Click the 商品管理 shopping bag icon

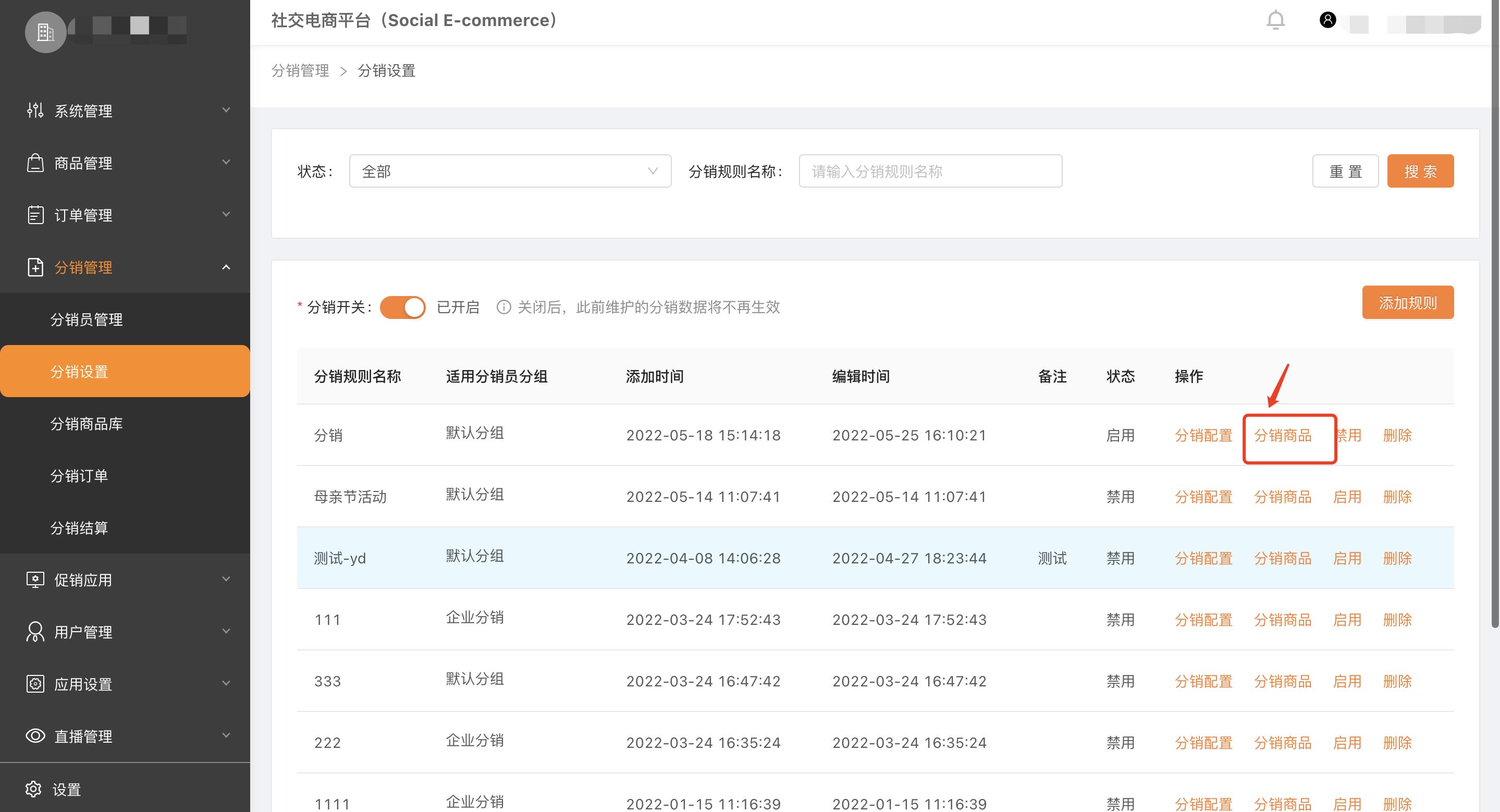[35, 163]
